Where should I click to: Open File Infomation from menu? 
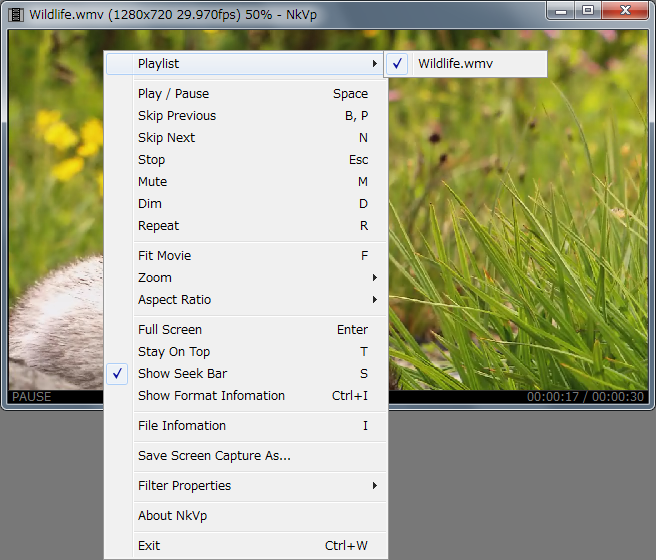[x=245, y=426]
